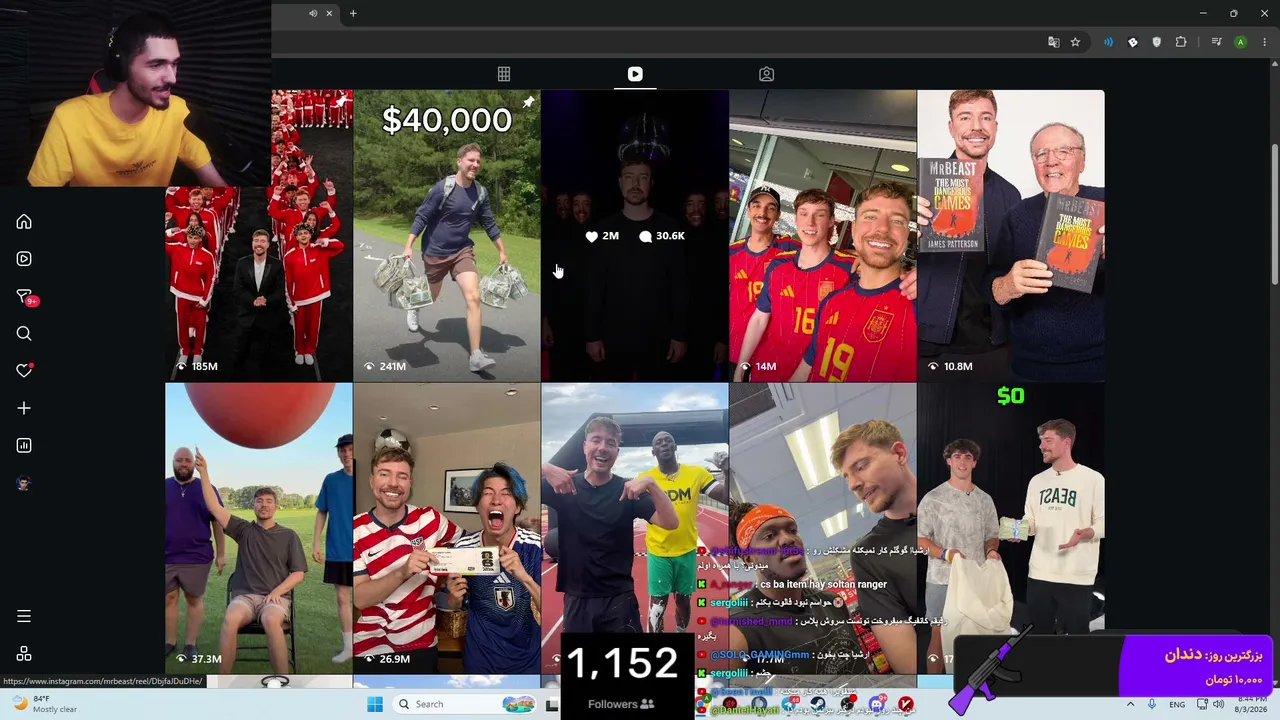This screenshot has height=720, width=1280.
Task: Open the dark hovered reel with 2M likes
Action: coord(635,236)
